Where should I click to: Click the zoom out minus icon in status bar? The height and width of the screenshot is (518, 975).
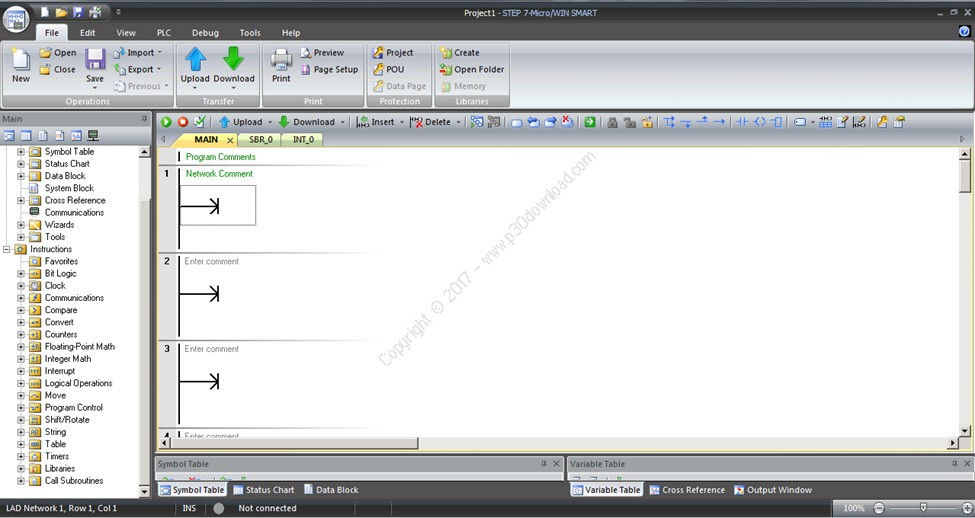(879, 508)
